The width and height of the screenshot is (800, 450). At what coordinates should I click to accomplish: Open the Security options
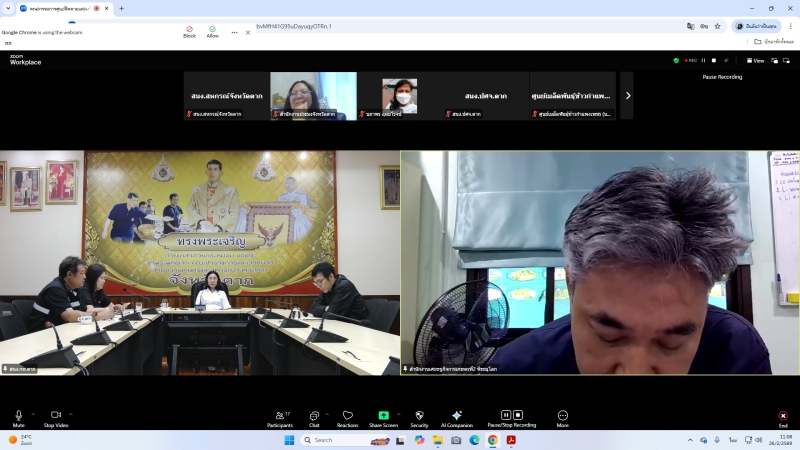419,416
